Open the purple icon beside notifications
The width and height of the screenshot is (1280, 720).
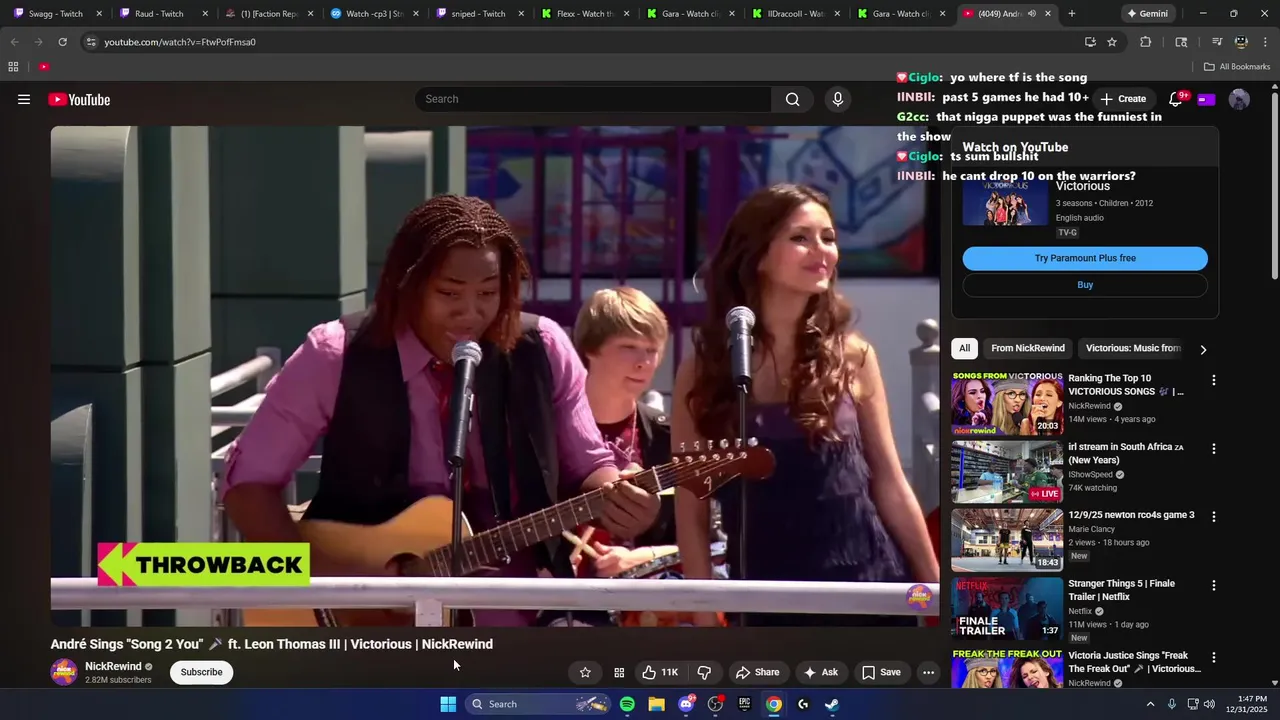pos(1206,99)
